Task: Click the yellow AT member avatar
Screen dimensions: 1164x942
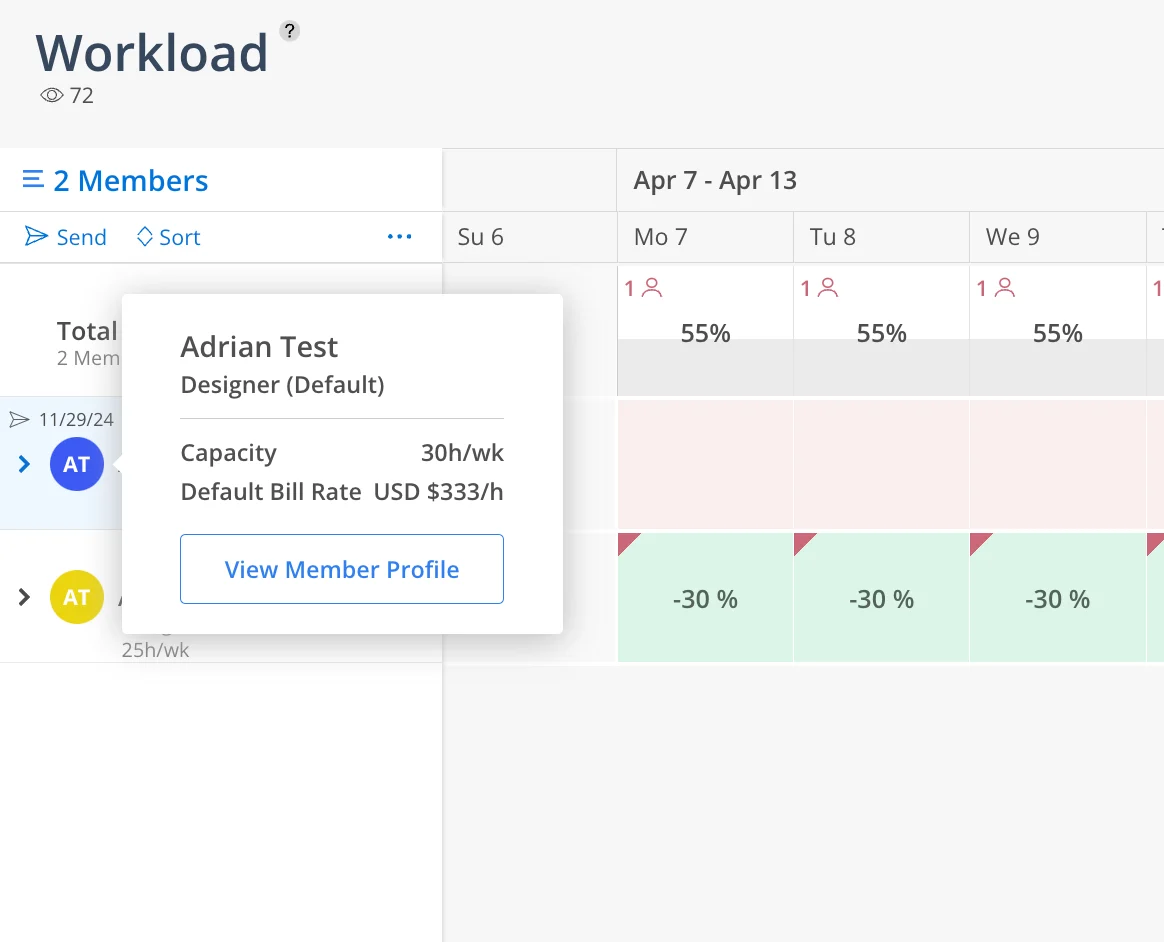Action: tap(77, 597)
